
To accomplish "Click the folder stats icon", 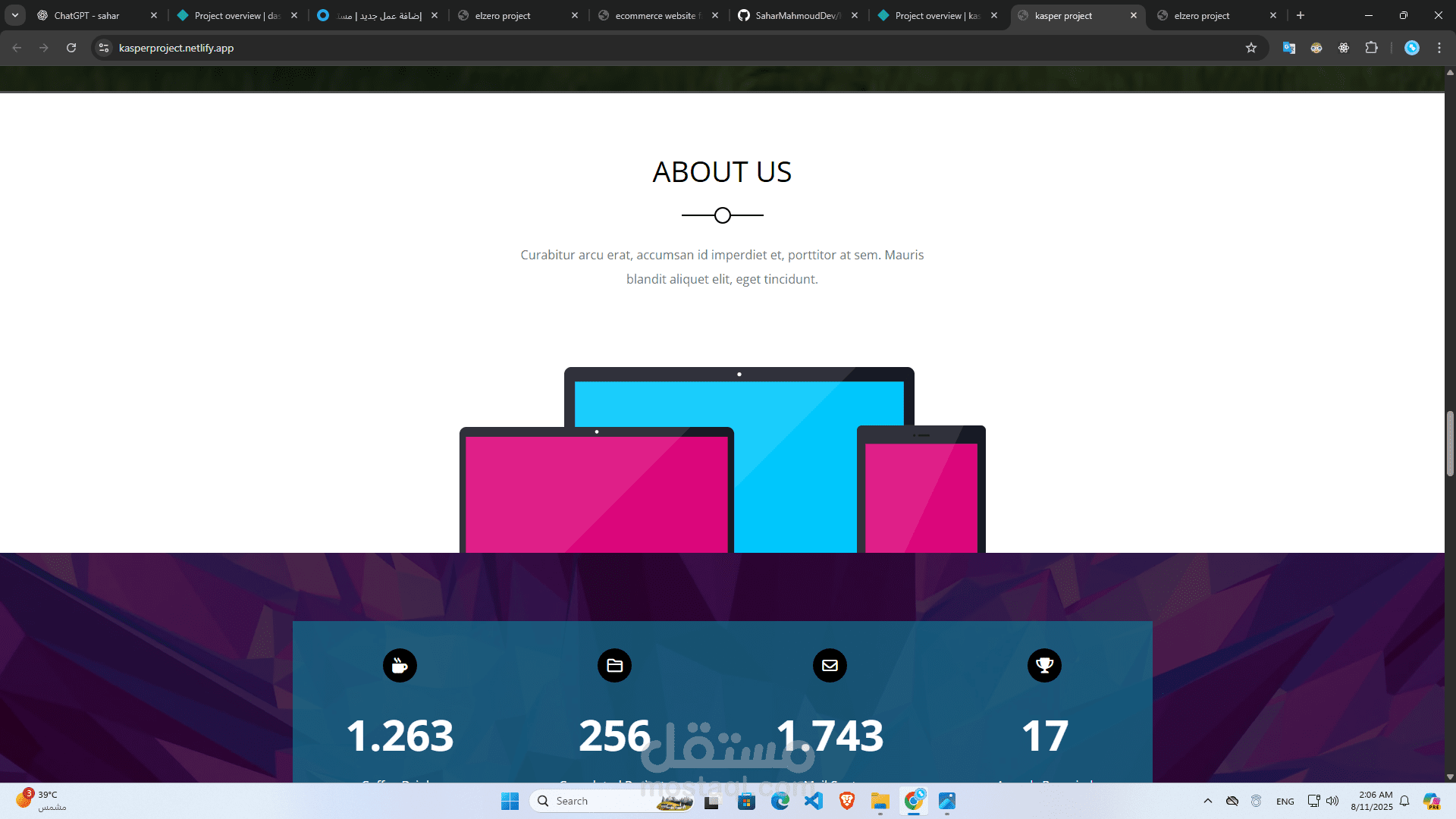I will (614, 665).
